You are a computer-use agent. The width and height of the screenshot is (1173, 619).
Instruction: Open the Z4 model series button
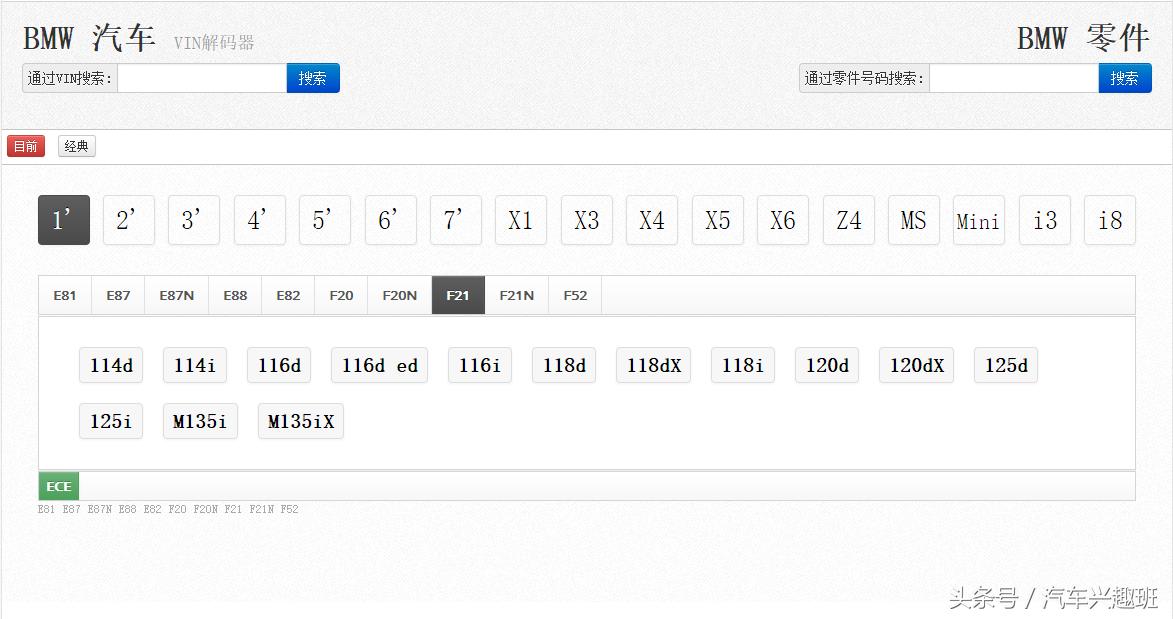(x=848, y=220)
